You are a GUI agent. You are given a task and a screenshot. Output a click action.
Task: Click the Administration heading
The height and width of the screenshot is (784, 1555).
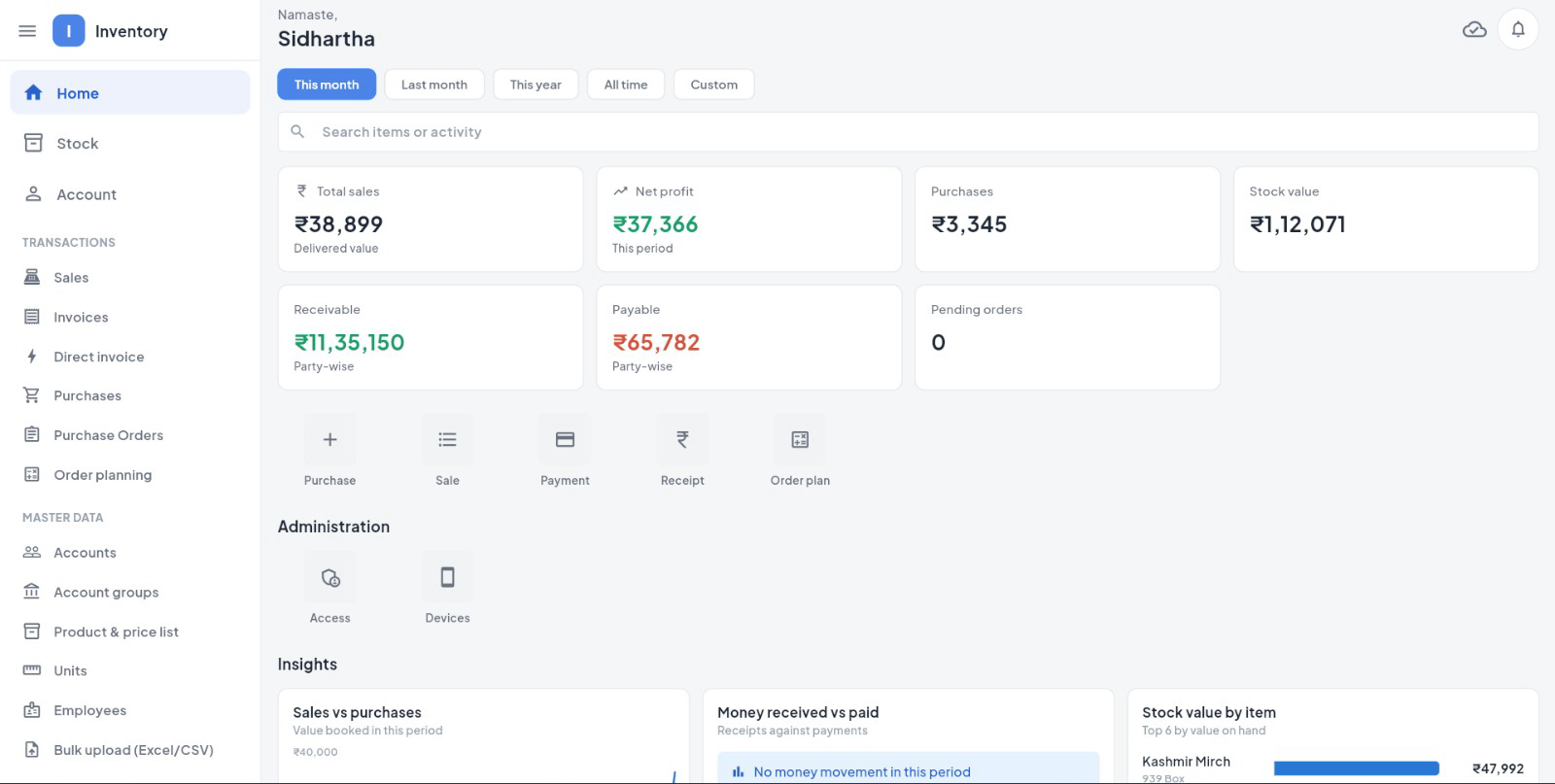(333, 527)
